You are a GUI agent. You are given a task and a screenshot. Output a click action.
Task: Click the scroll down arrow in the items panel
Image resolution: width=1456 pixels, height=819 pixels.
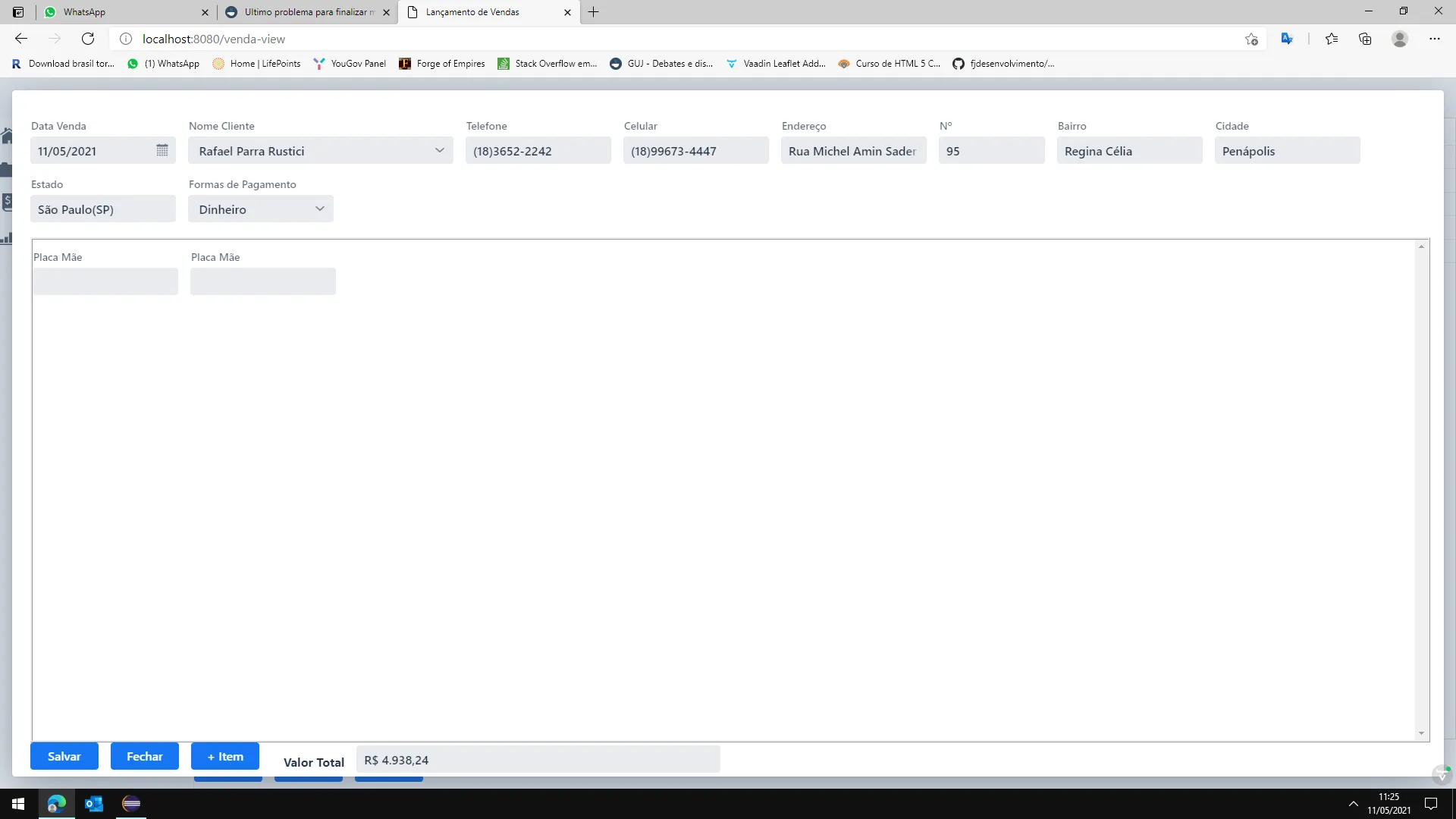point(1421,733)
